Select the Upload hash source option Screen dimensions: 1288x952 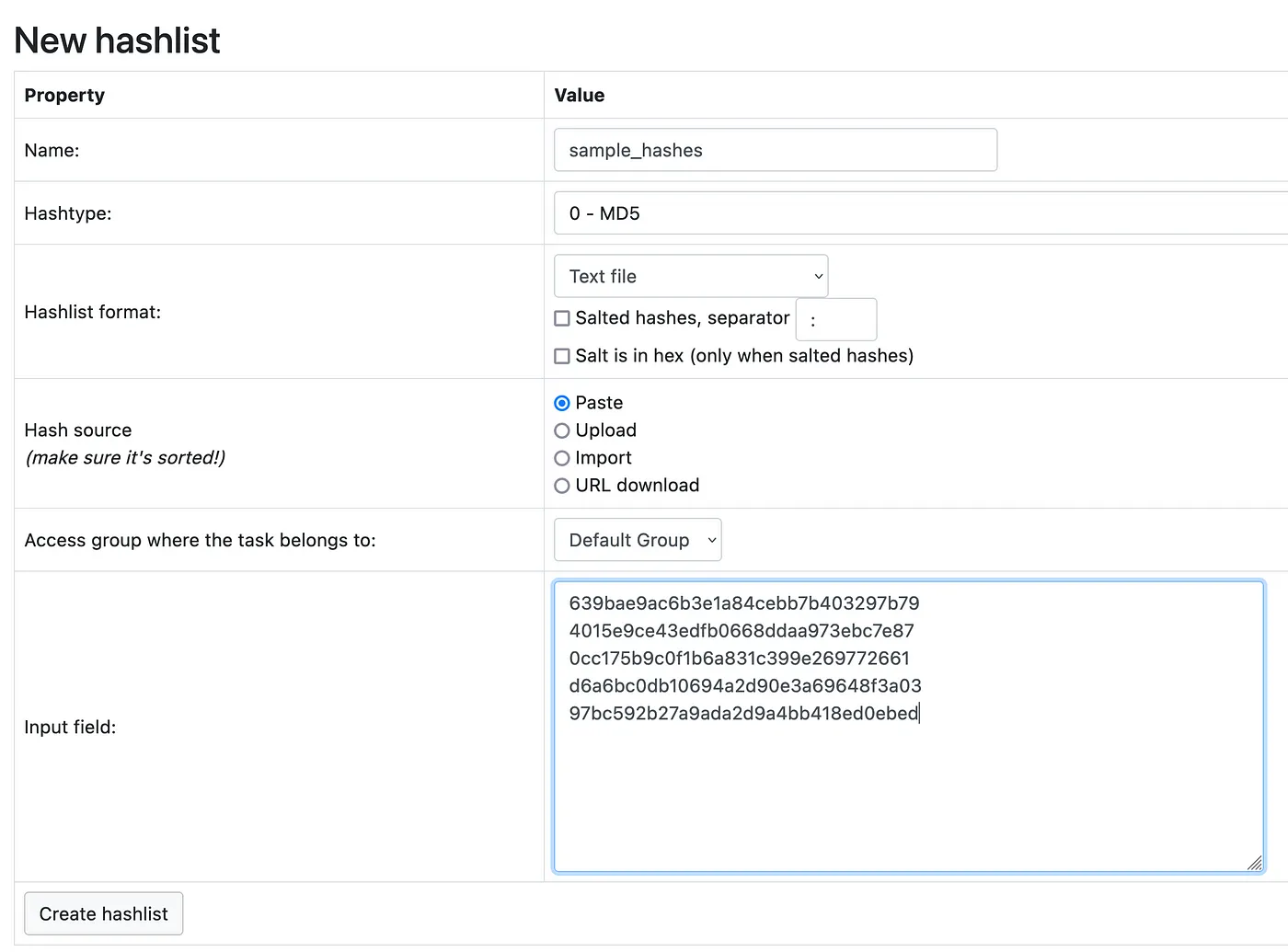click(562, 430)
